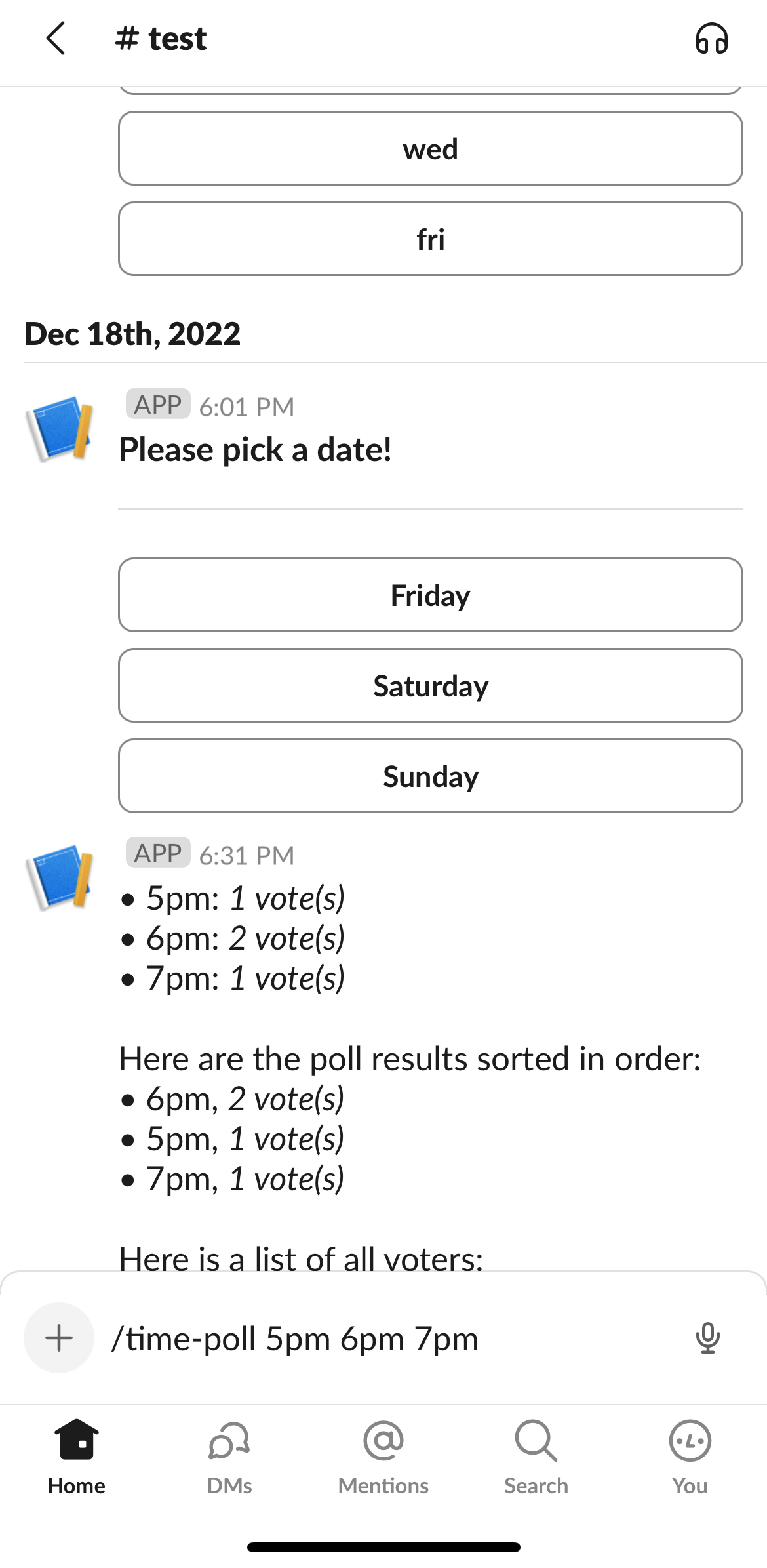Start a huddle with headphones icon
Image resolution: width=767 pixels, height=1568 pixels.
[711, 38]
